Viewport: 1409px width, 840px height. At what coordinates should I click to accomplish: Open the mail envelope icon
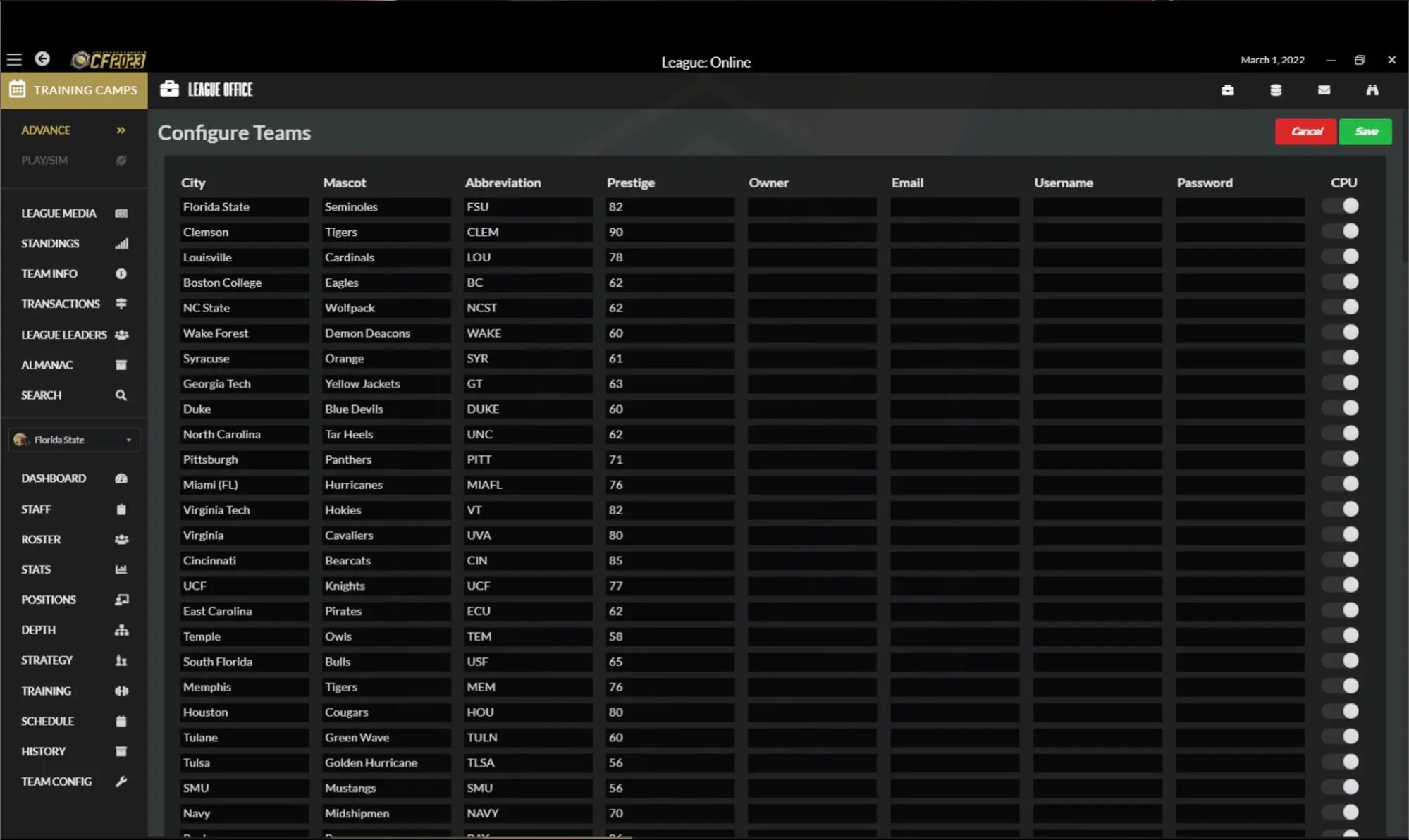pos(1324,90)
